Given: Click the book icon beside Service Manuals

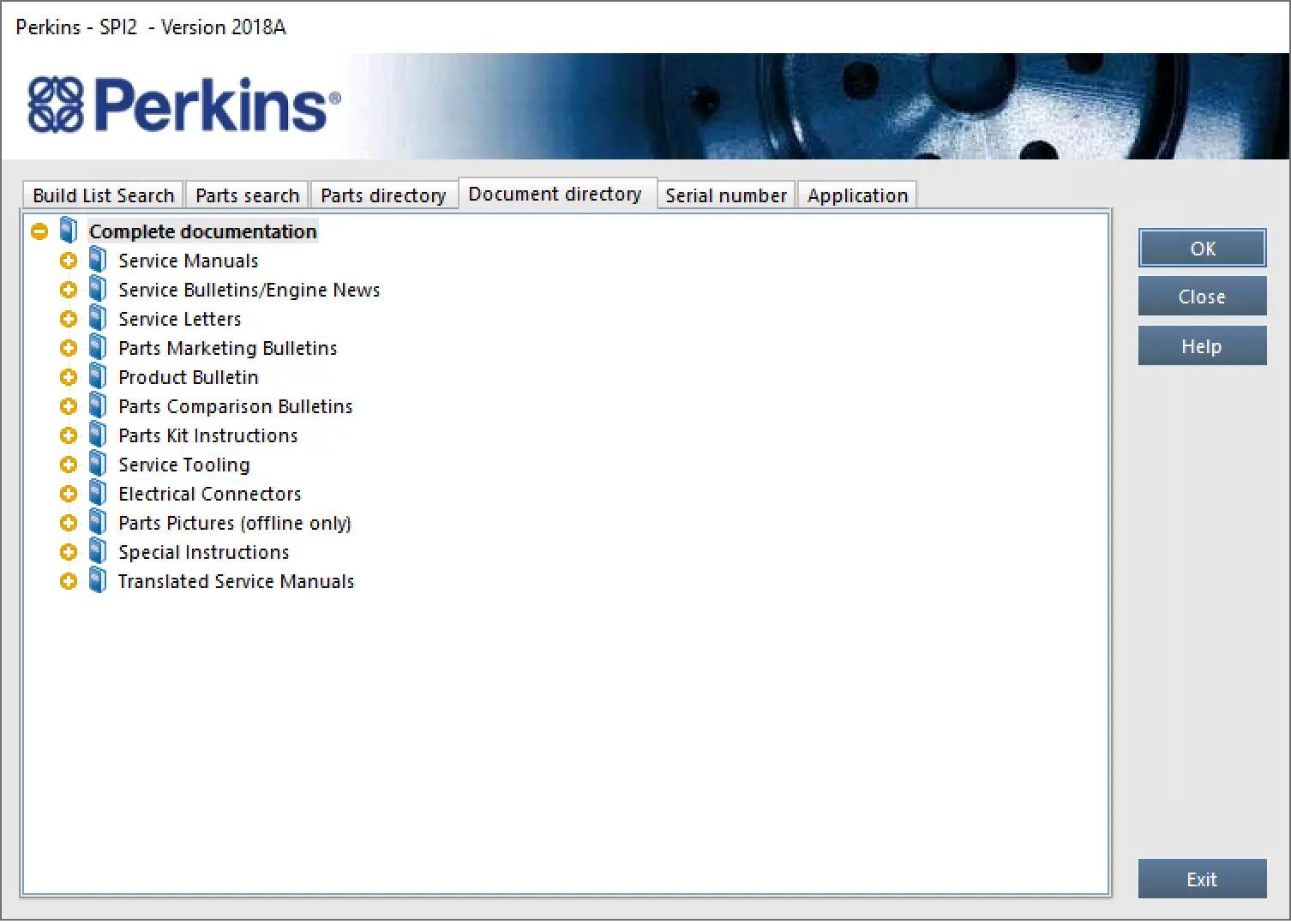Looking at the screenshot, I should tap(98, 260).
